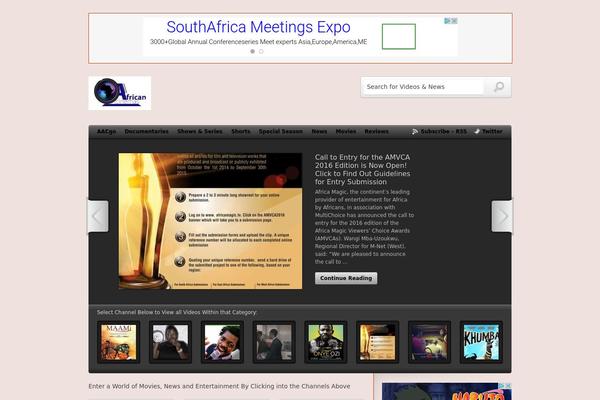Open the Documentaries menu
This screenshot has width=600, height=400.
point(147,131)
